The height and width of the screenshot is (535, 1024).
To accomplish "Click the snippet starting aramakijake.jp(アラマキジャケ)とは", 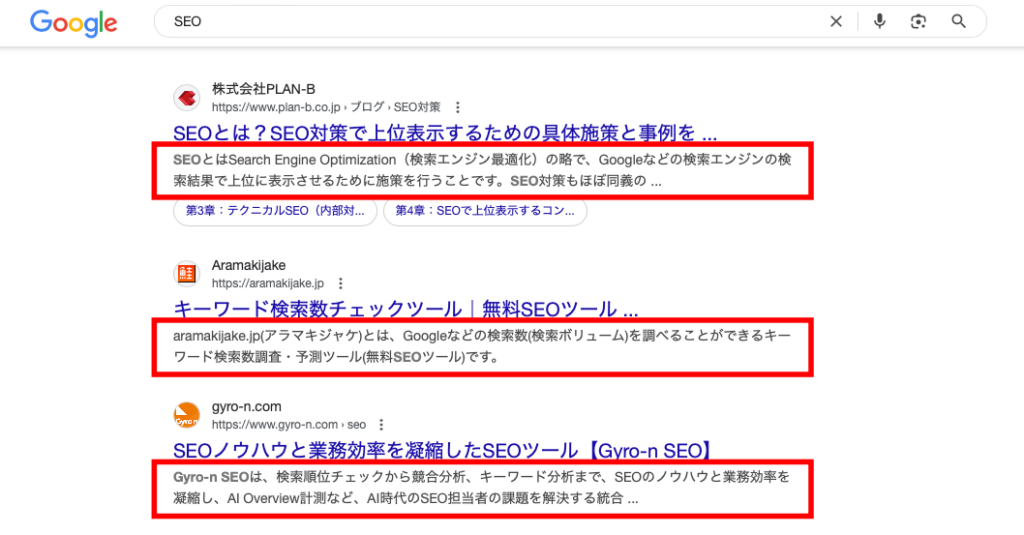I will (x=482, y=346).
